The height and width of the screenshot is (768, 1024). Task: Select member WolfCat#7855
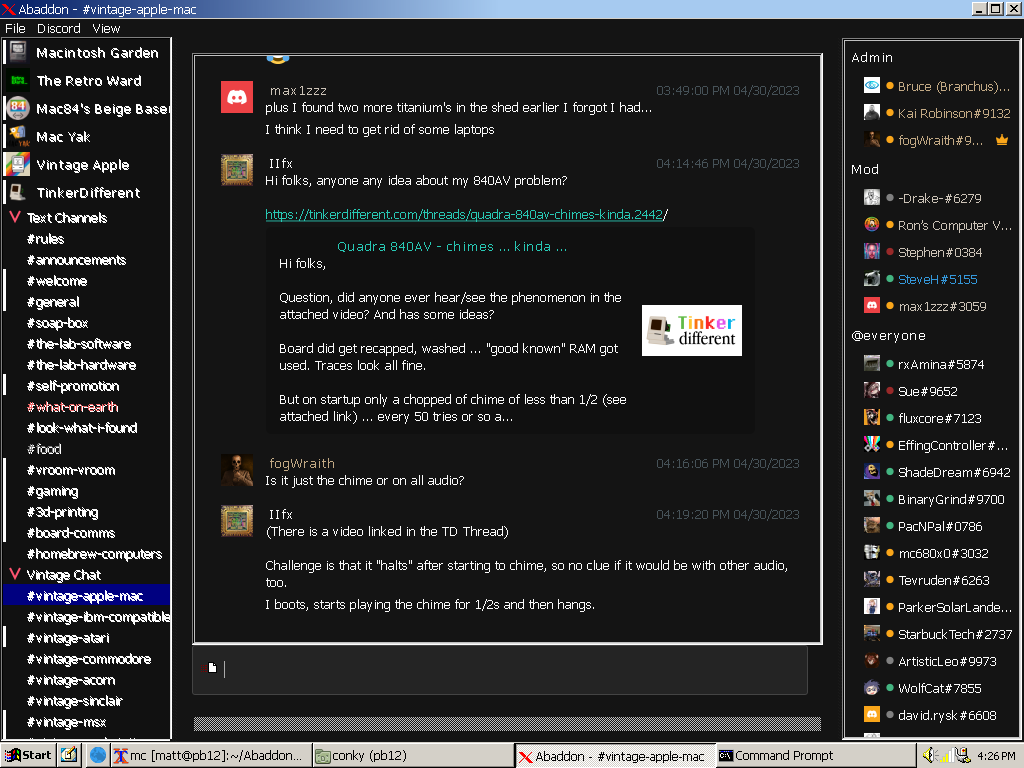[x=939, y=688]
